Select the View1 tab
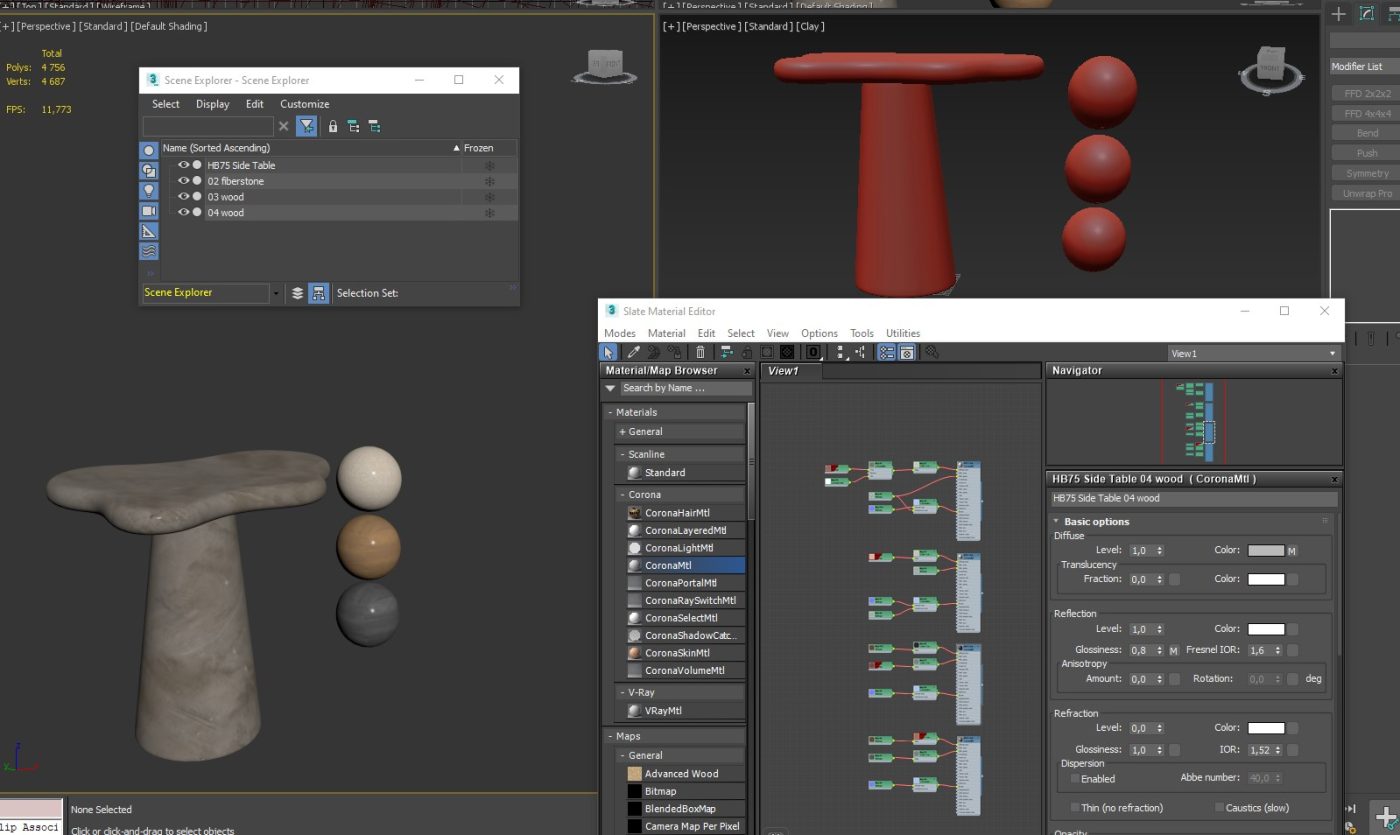This screenshot has width=1400, height=835. [791, 371]
